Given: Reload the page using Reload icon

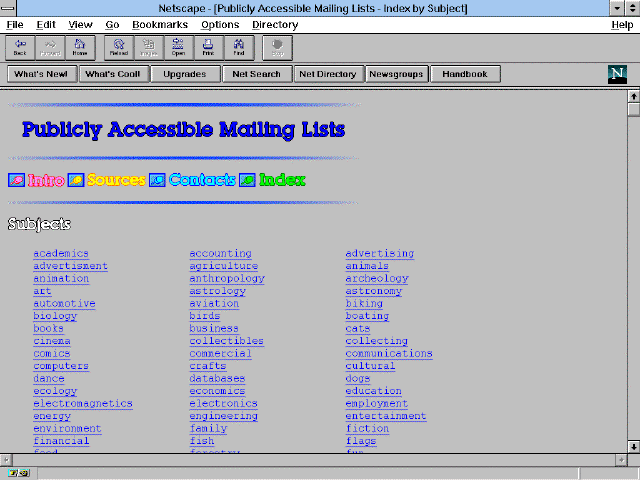Looking at the screenshot, I should pyautogui.click(x=119, y=48).
